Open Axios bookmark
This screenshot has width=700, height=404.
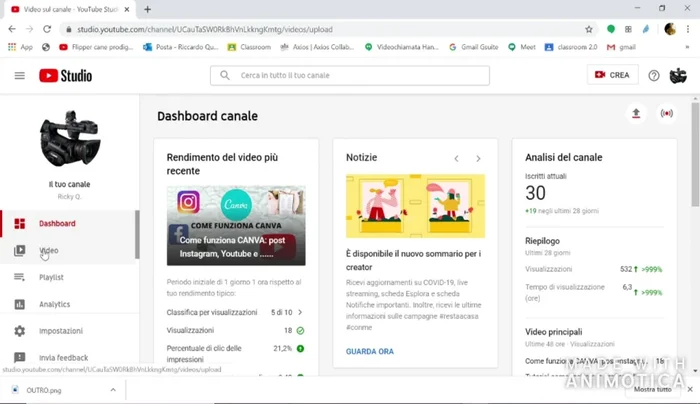pos(317,47)
